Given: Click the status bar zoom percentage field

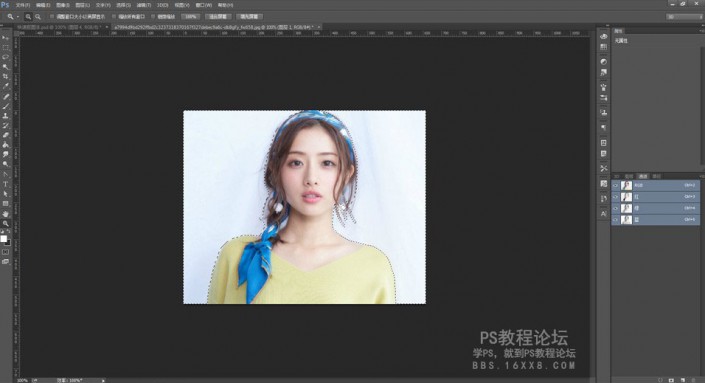Looking at the screenshot, I should point(22,380).
